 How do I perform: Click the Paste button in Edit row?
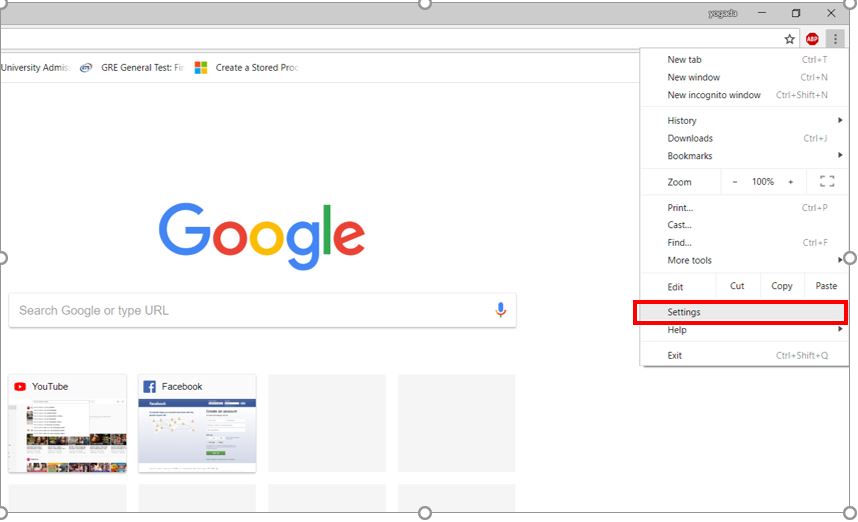point(826,286)
